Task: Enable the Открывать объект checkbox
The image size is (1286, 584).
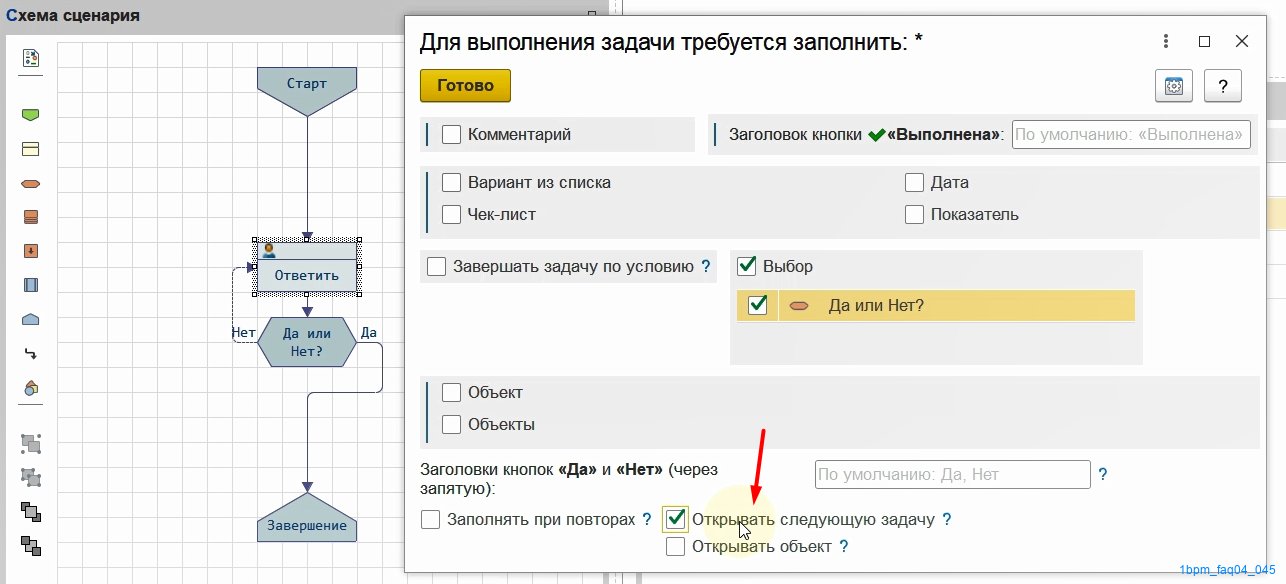Action: click(676, 546)
